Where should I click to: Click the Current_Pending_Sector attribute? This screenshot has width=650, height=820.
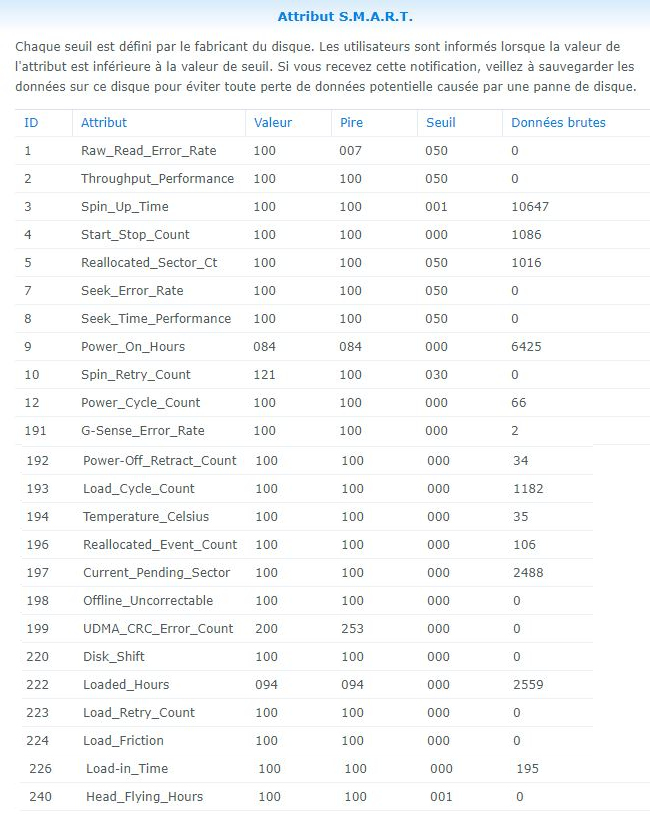[x=156, y=573]
